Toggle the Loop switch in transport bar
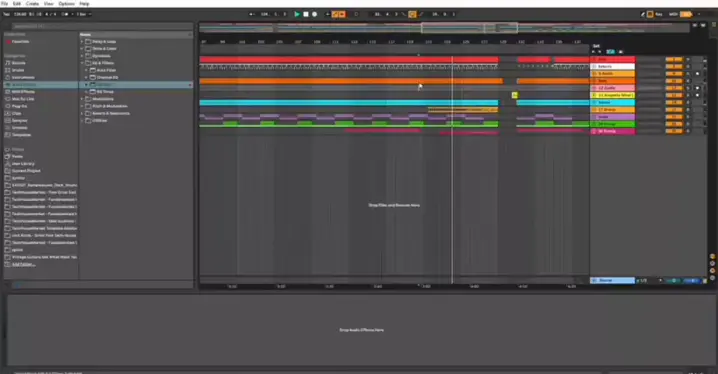 412,14
